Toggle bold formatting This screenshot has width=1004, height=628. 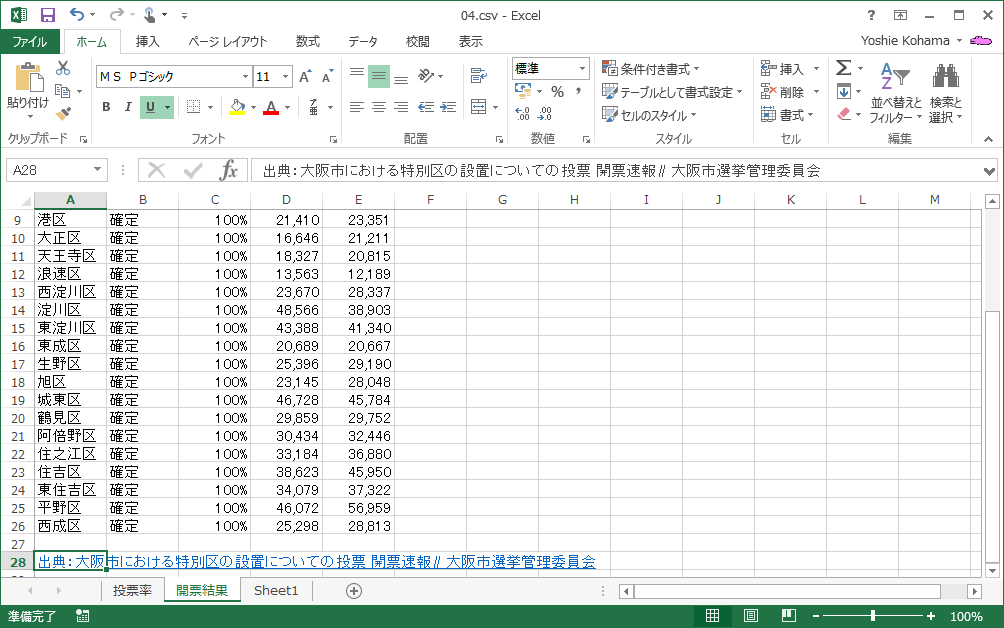(x=106, y=107)
